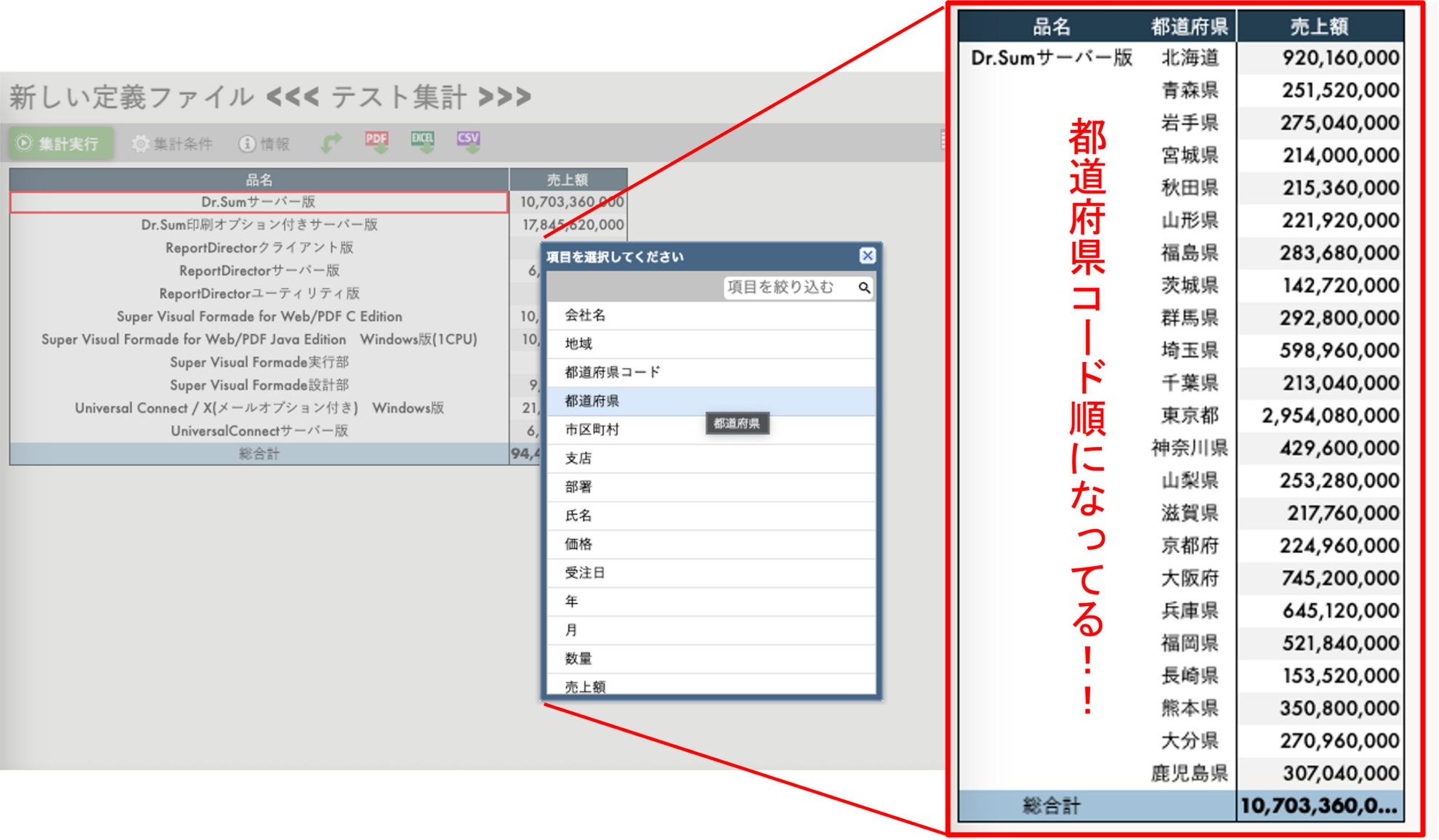Click the magnifier icon in the filter box

tap(865, 288)
